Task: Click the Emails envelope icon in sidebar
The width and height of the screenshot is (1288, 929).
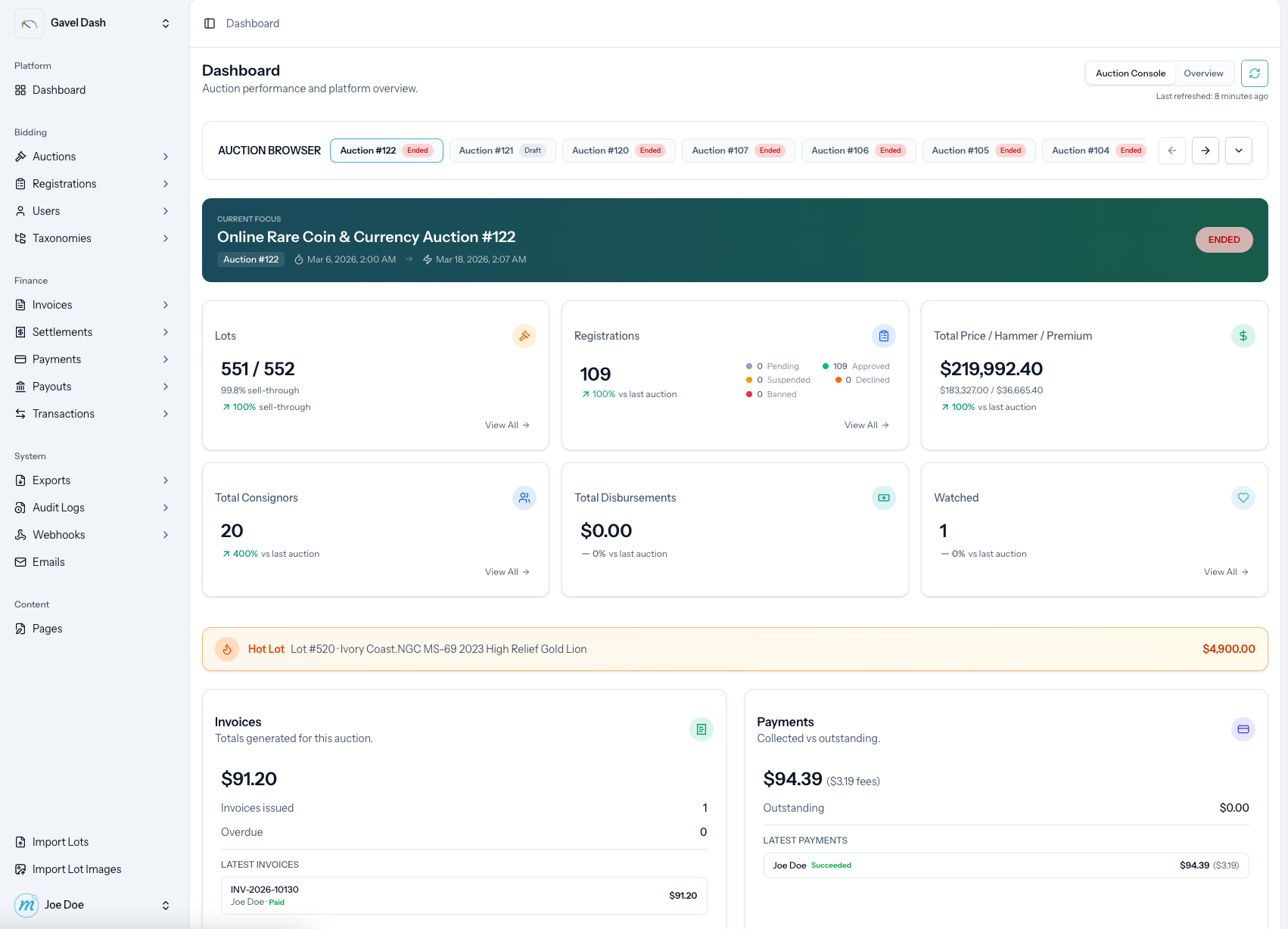Action: click(x=20, y=562)
